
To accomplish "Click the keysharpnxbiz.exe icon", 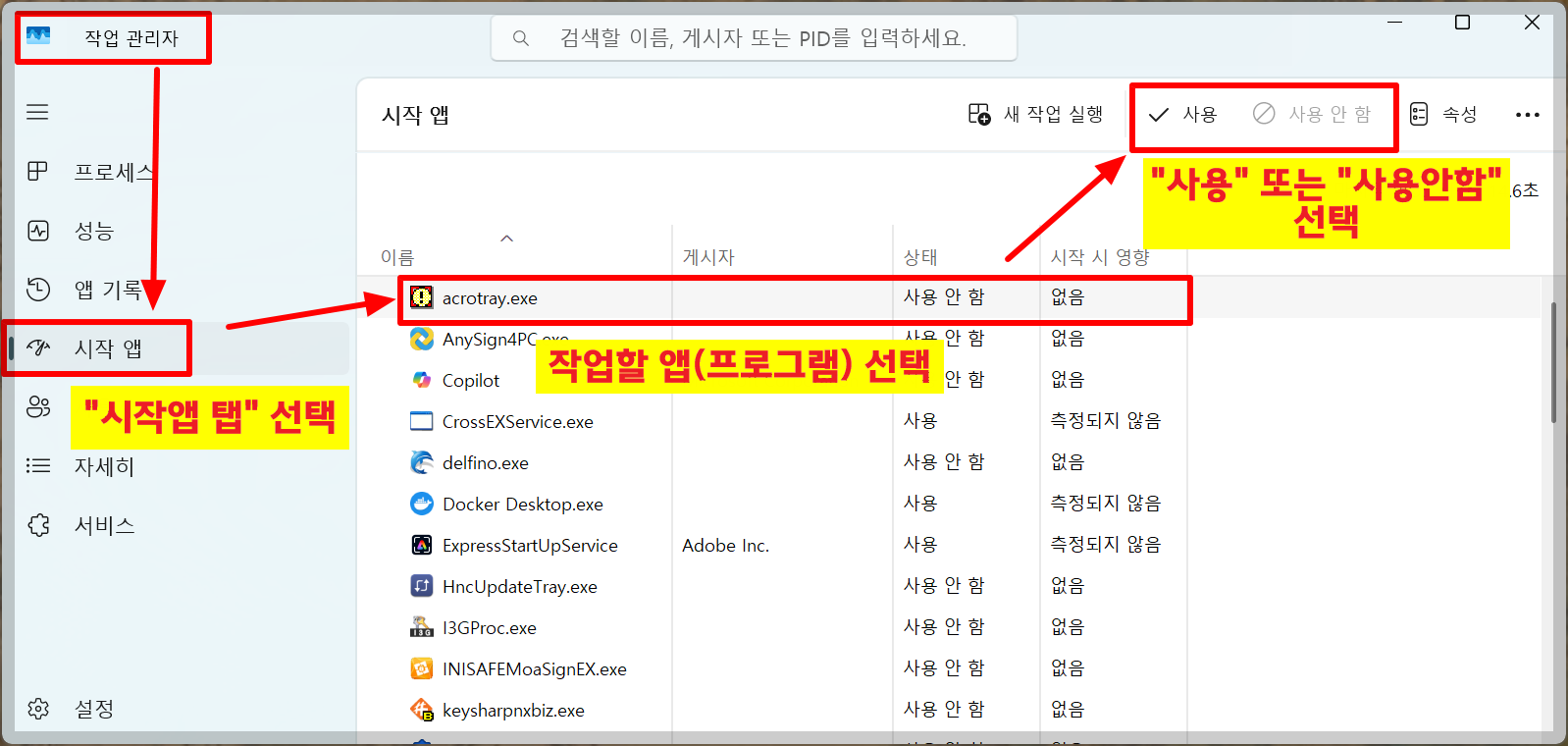I will 422,710.
